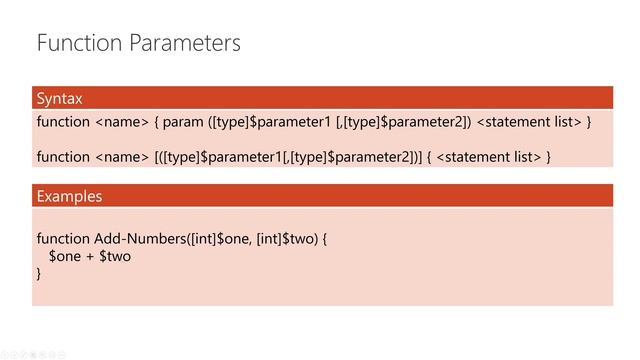The image size is (640, 360).
Task: Select the Examples section header bar
Action: [322, 196]
